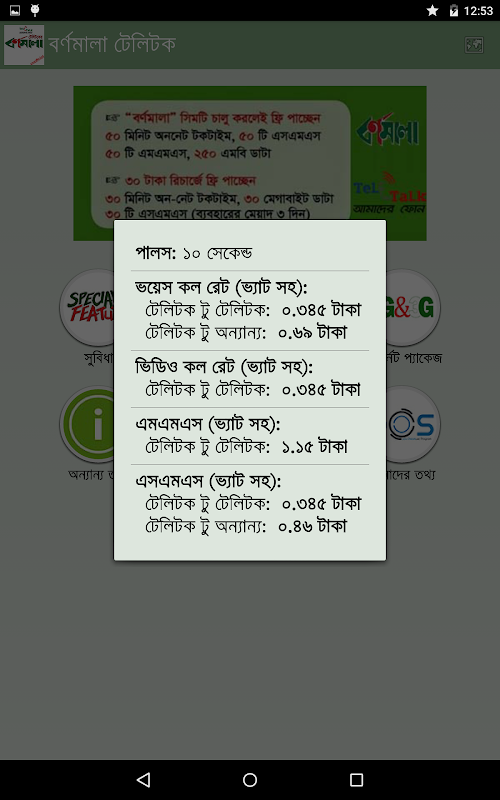
Task: Tap the বর্ণমালা টেলিটক title text
Action: (x=112, y=44)
